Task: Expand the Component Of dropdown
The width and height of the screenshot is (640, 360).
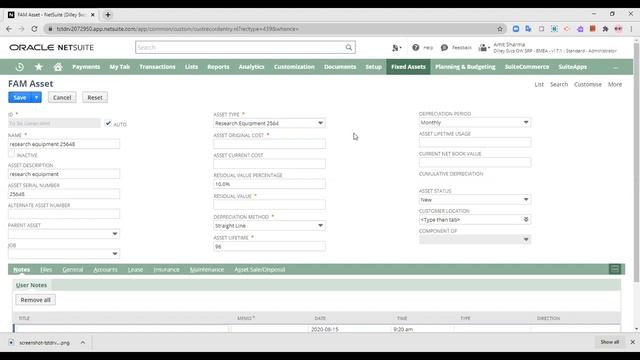Action: pos(526,240)
